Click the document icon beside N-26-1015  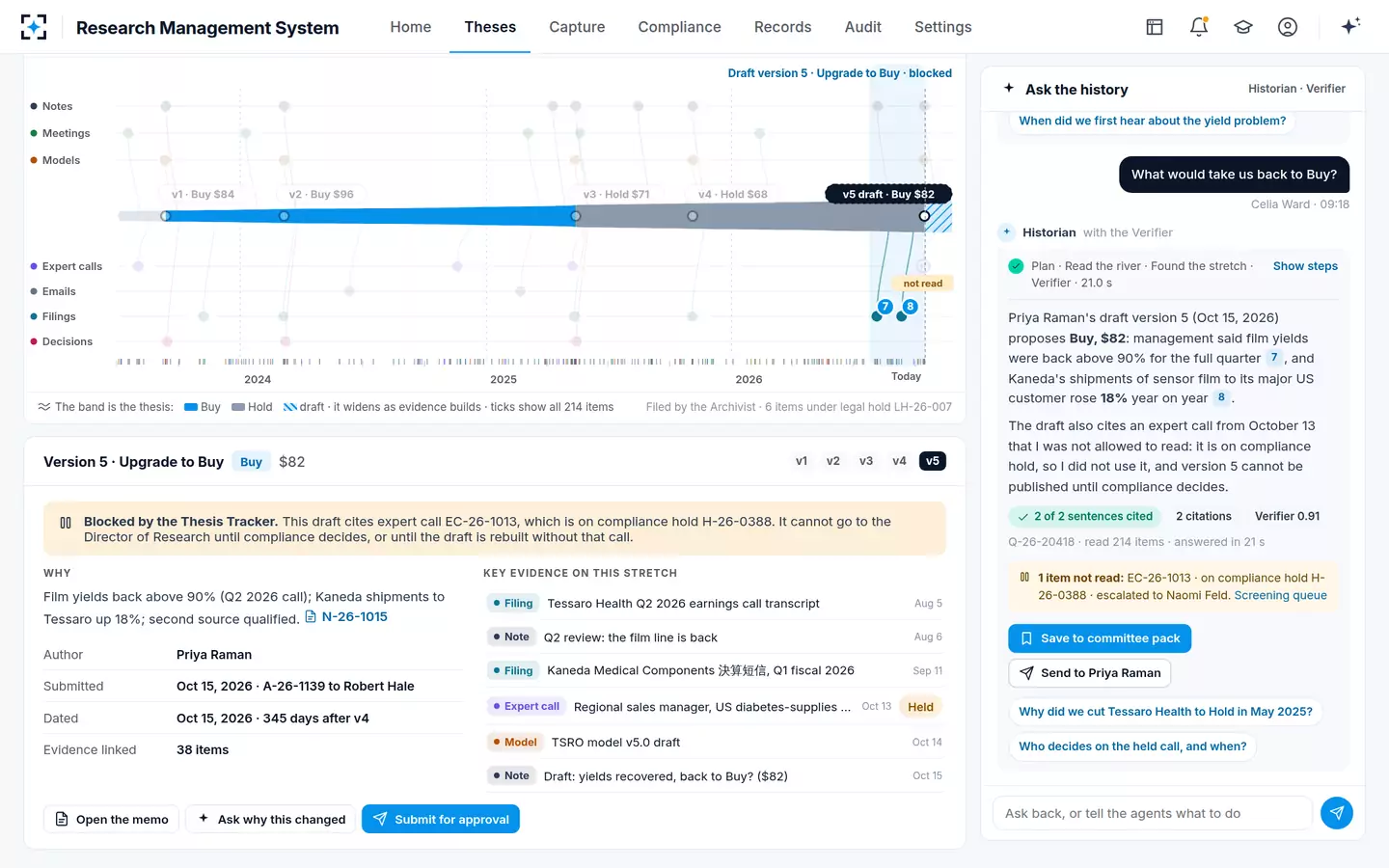[311, 617]
